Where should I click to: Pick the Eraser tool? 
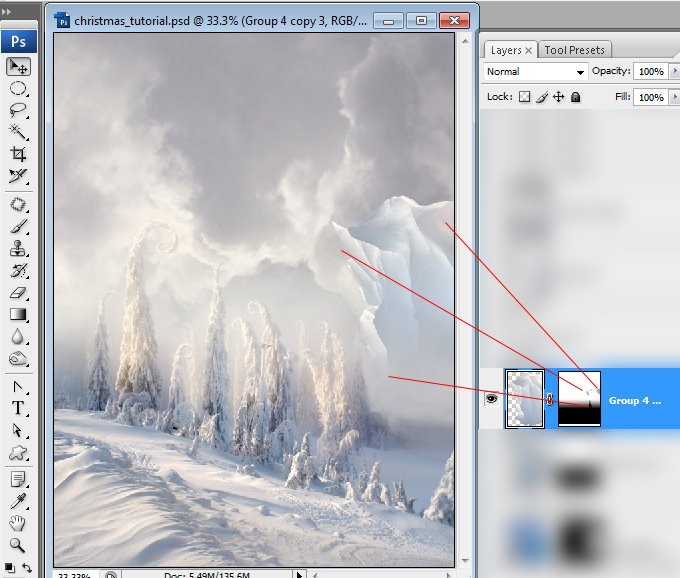[18, 293]
